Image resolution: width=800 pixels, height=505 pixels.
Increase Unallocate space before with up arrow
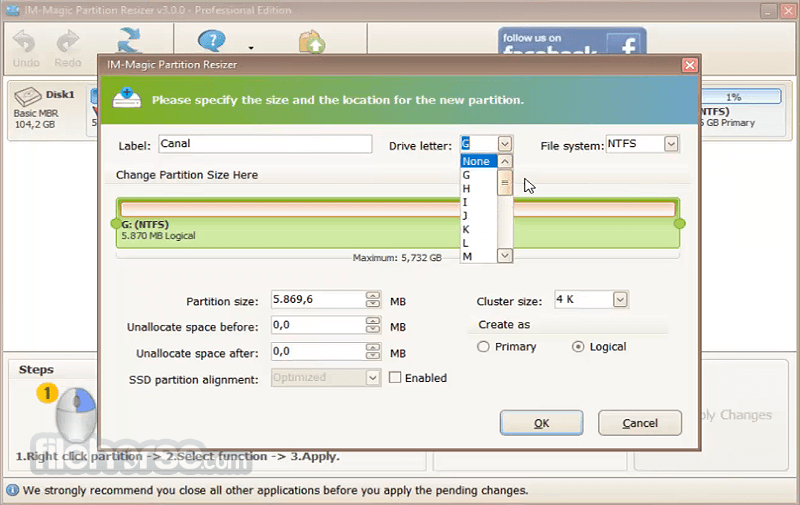(373, 321)
